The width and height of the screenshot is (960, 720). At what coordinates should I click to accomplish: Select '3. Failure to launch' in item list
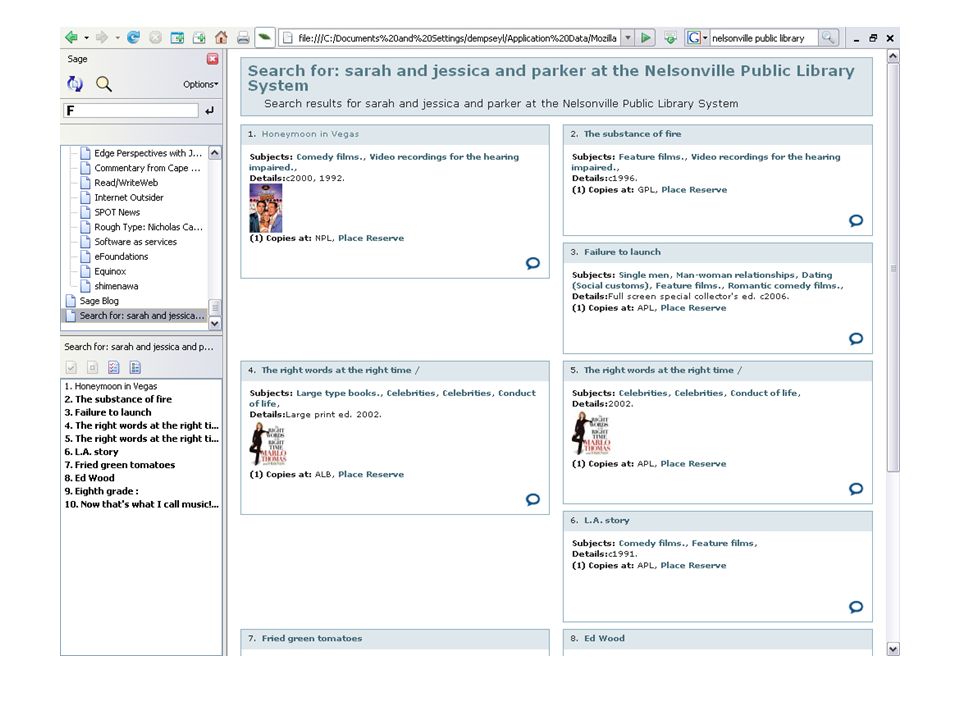[x=108, y=413]
